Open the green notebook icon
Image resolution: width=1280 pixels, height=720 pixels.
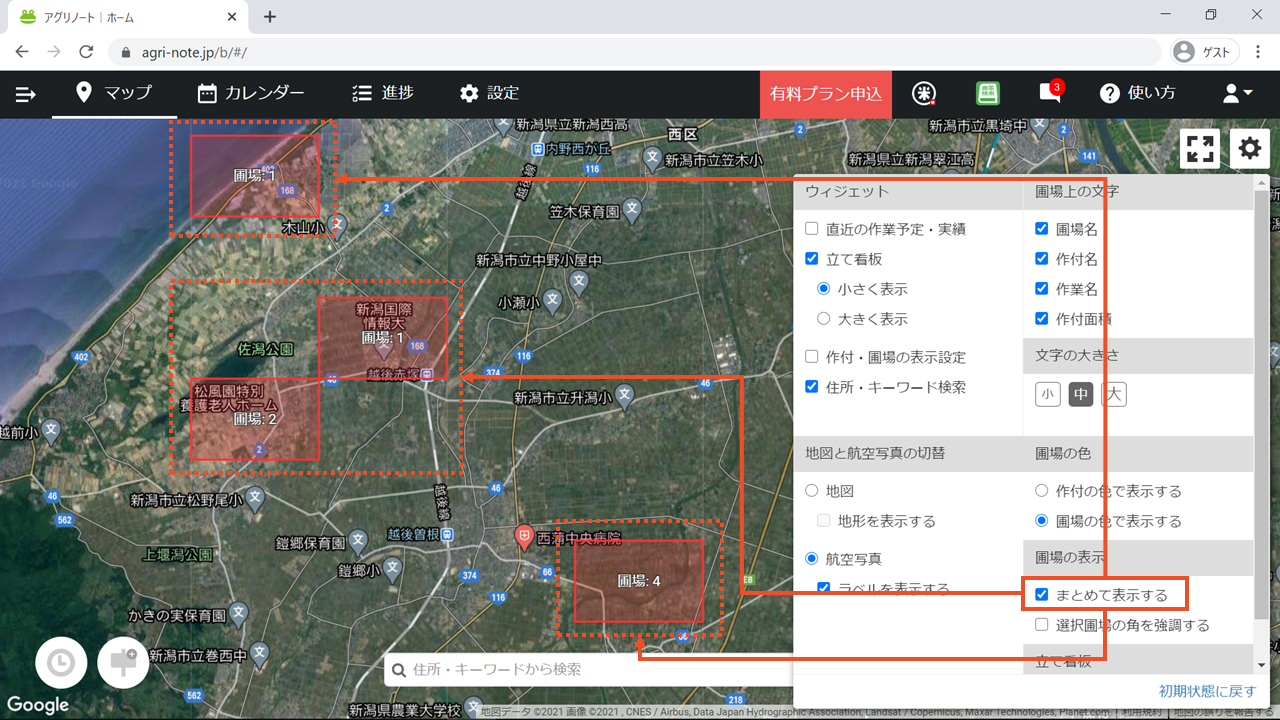pyautogui.click(x=988, y=93)
